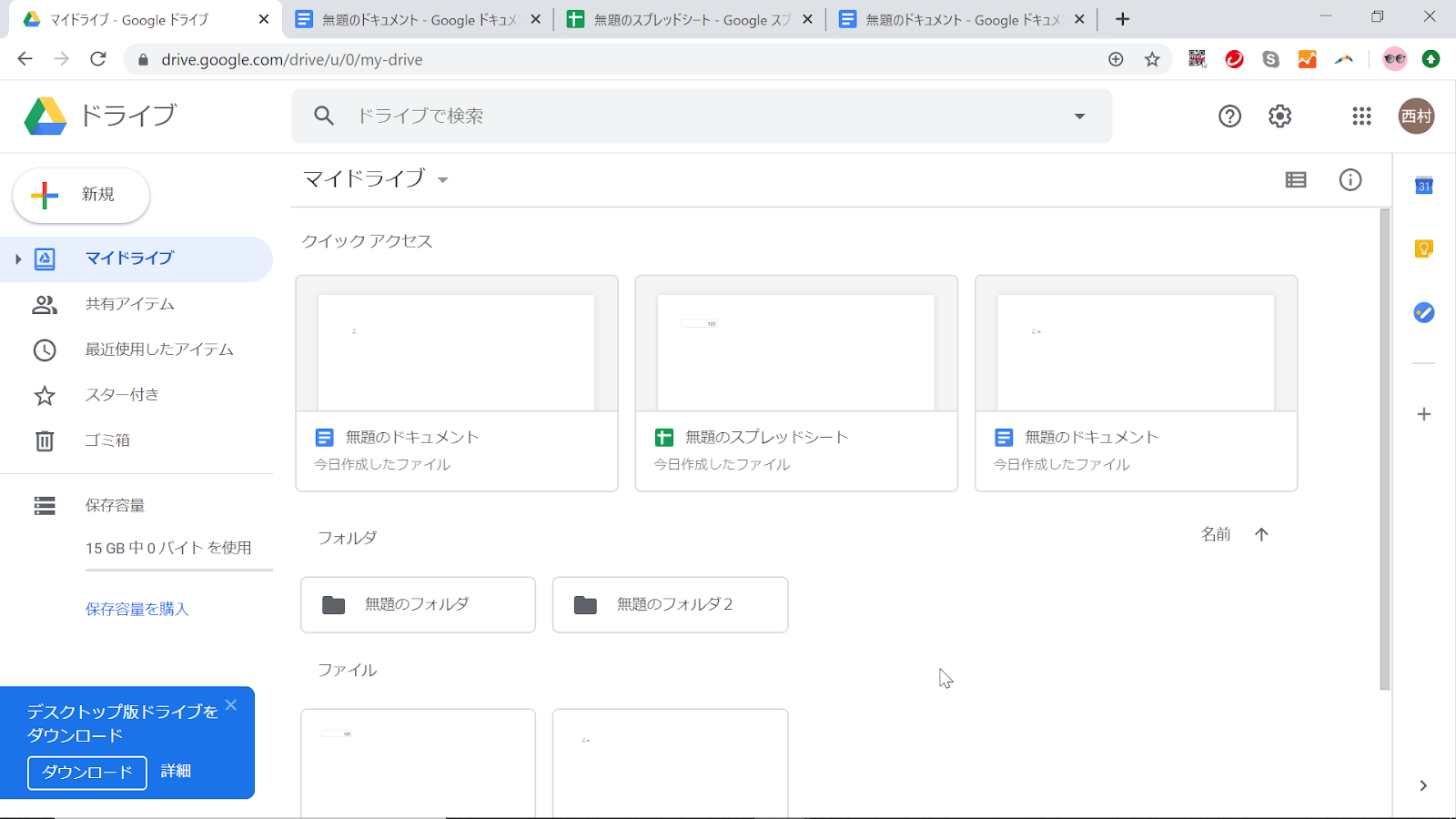Click the Skype extension icon

tap(1271, 59)
